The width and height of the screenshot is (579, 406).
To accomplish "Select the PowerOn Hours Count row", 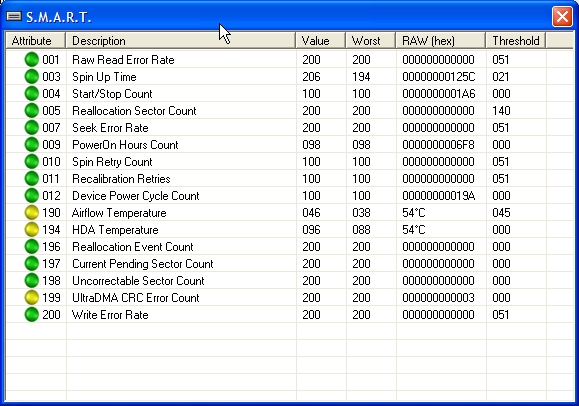I will 290,144.
